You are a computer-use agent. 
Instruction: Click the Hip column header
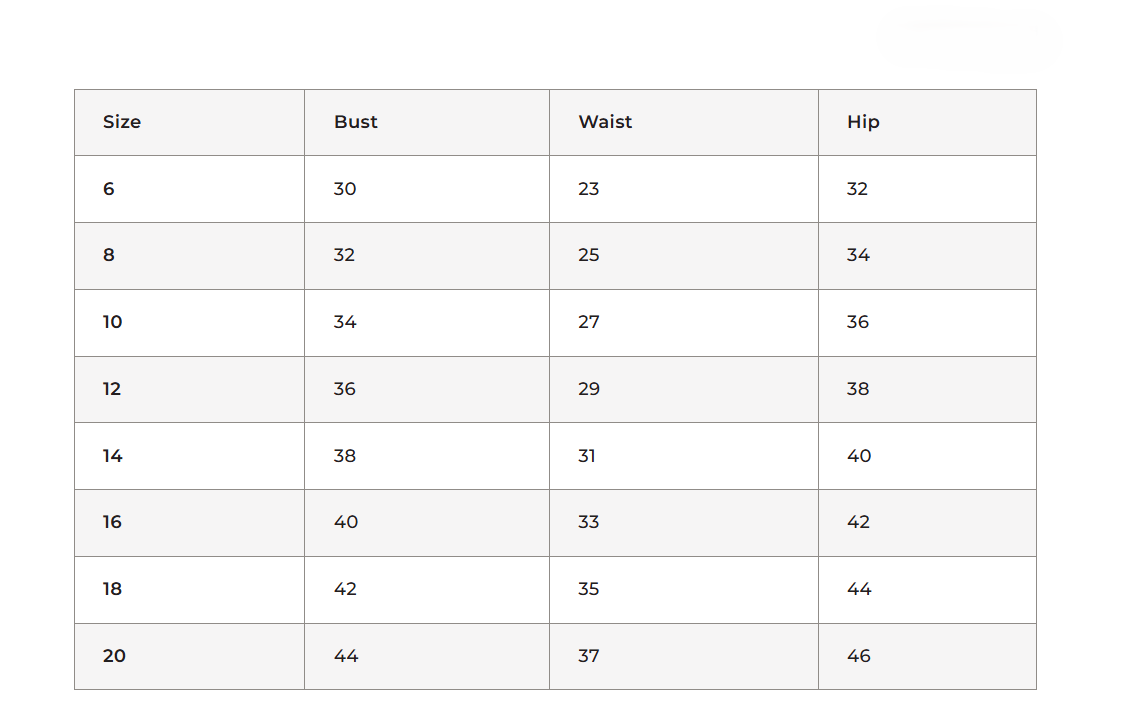click(x=862, y=122)
